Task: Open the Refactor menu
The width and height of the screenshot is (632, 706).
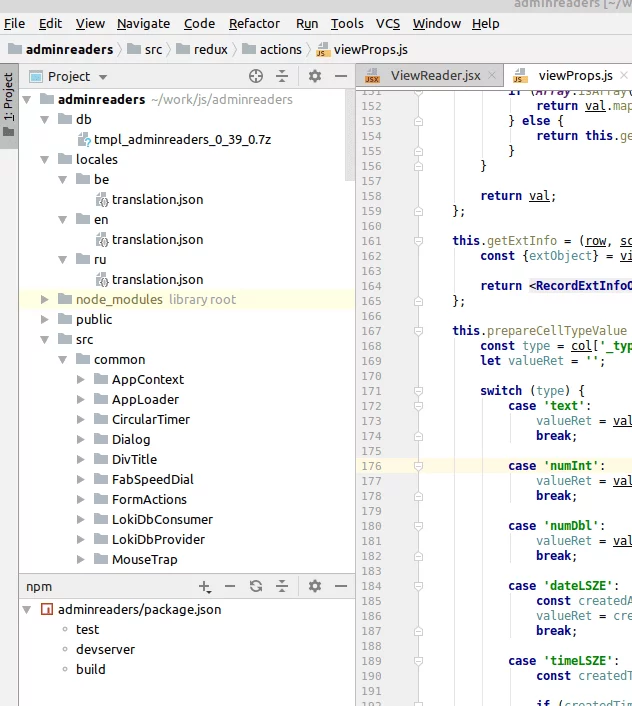Action: click(254, 23)
